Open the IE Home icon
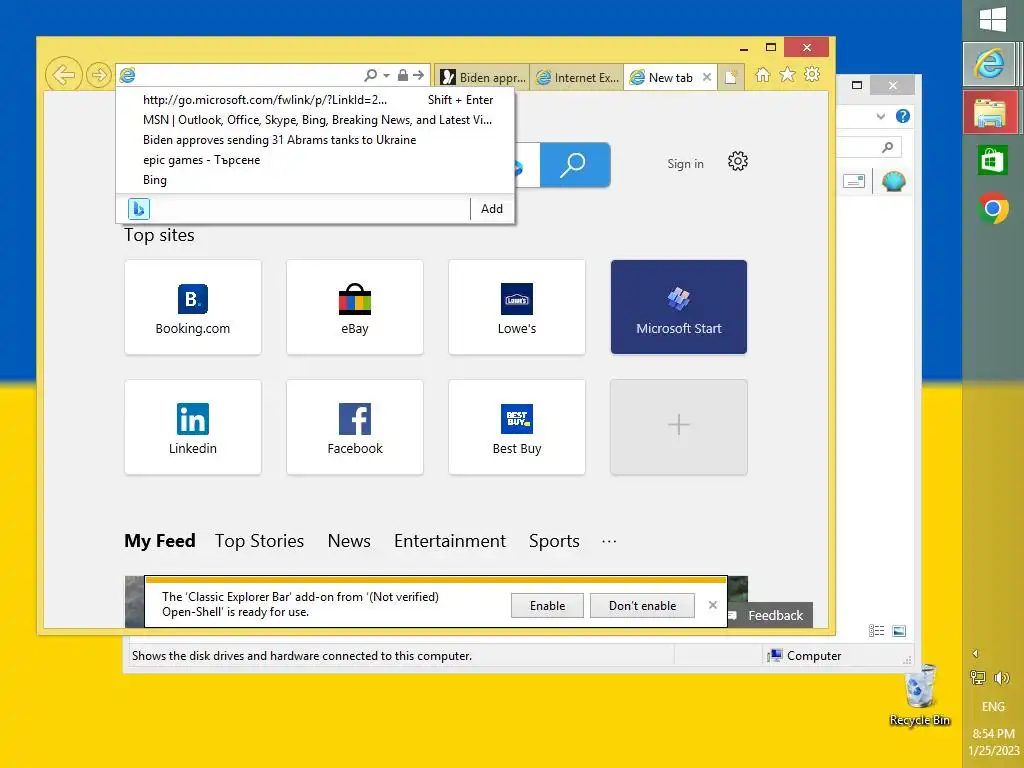Screen dimensions: 1024x768 point(763,74)
